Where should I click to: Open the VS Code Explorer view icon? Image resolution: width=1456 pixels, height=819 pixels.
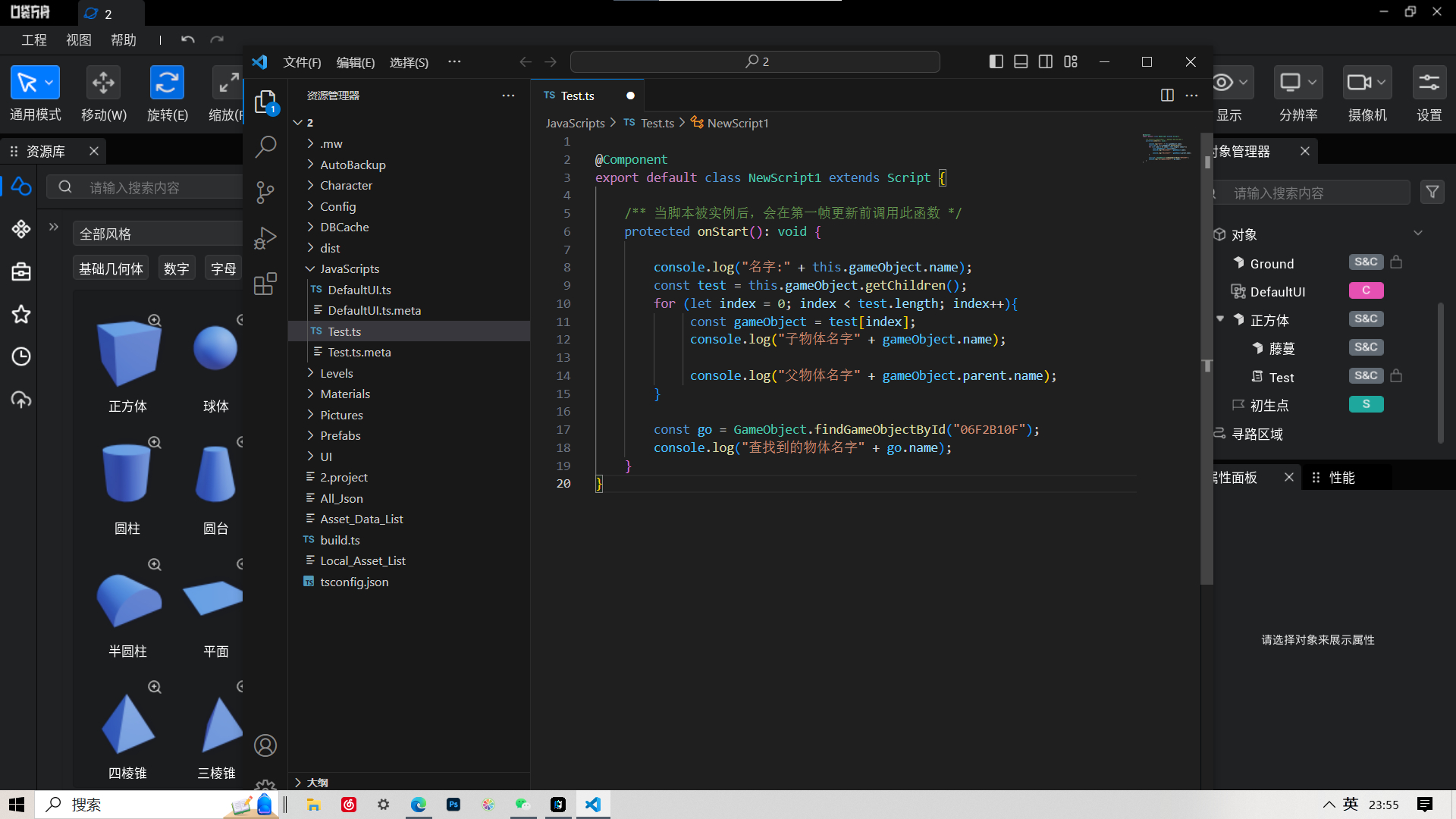(265, 102)
